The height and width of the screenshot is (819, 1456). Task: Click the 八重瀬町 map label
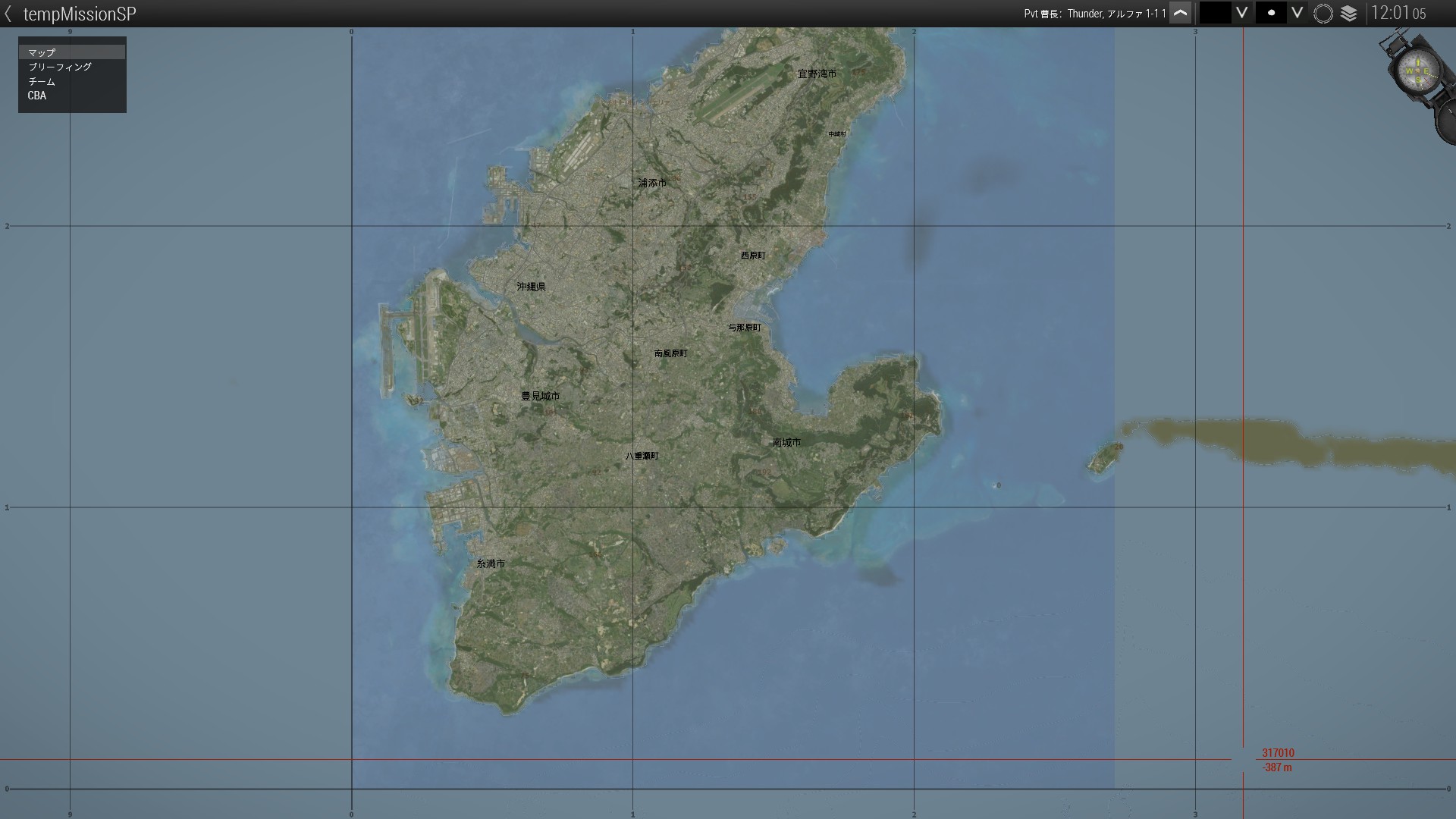point(642,456)
